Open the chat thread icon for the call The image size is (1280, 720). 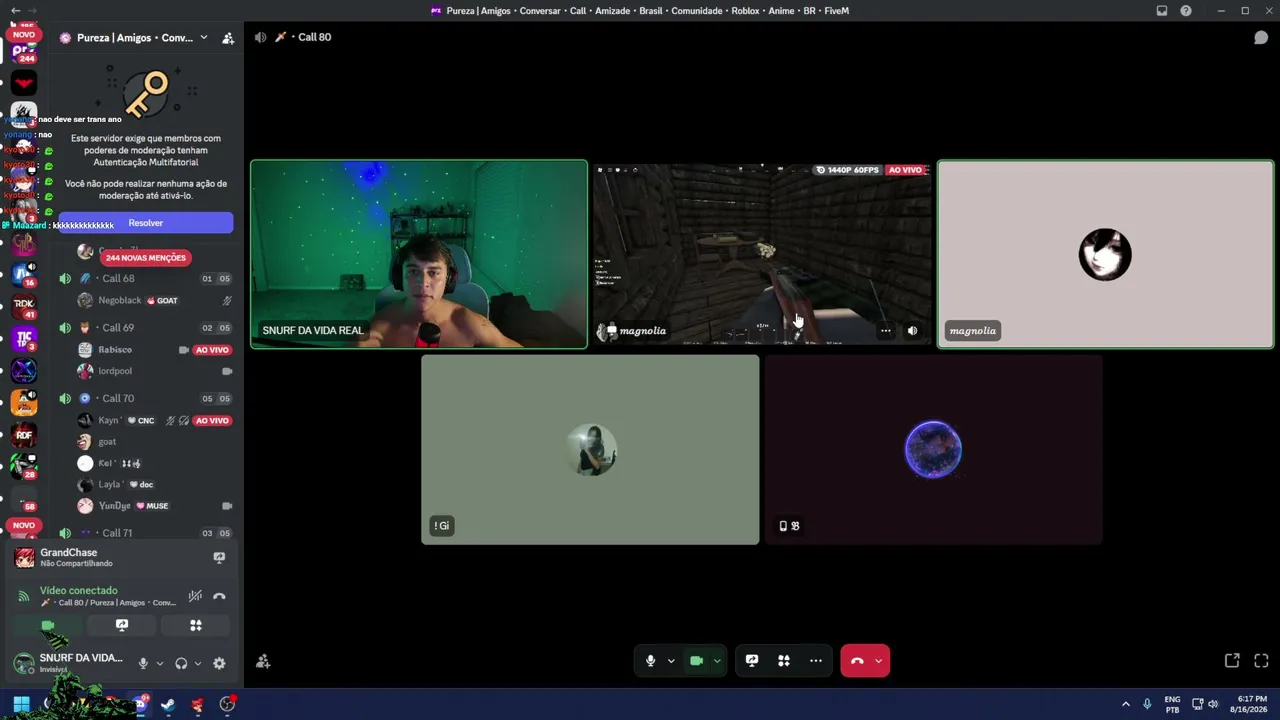coord(1261,37)
